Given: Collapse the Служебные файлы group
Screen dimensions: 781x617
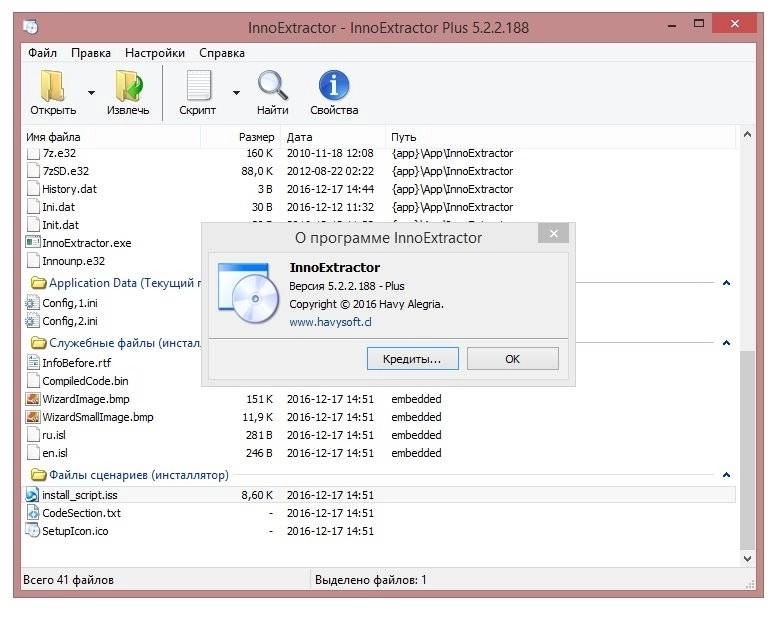Looking at the screenshot, I should pyautogui.click(x=726, y=343).
